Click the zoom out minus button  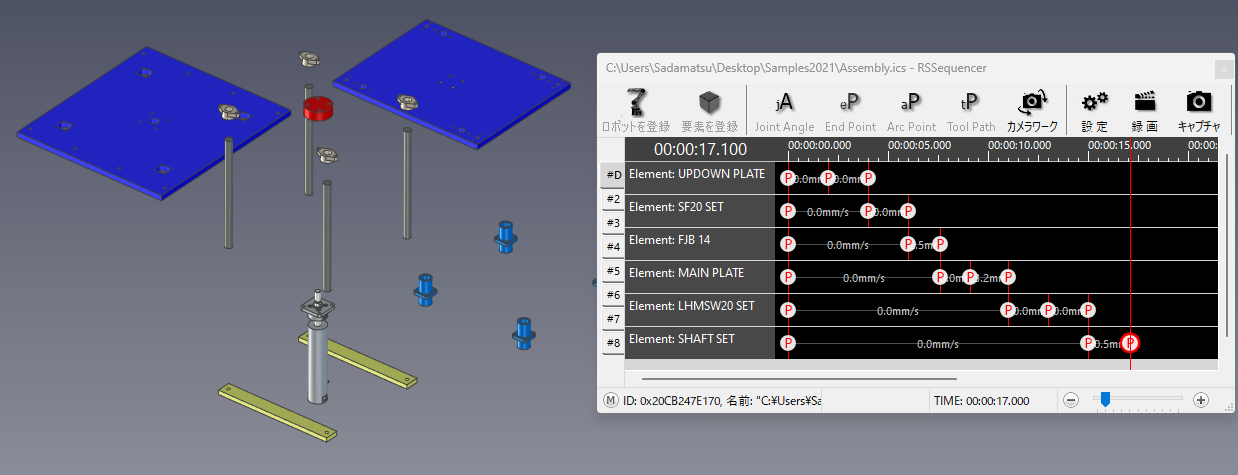point(1071,400)
